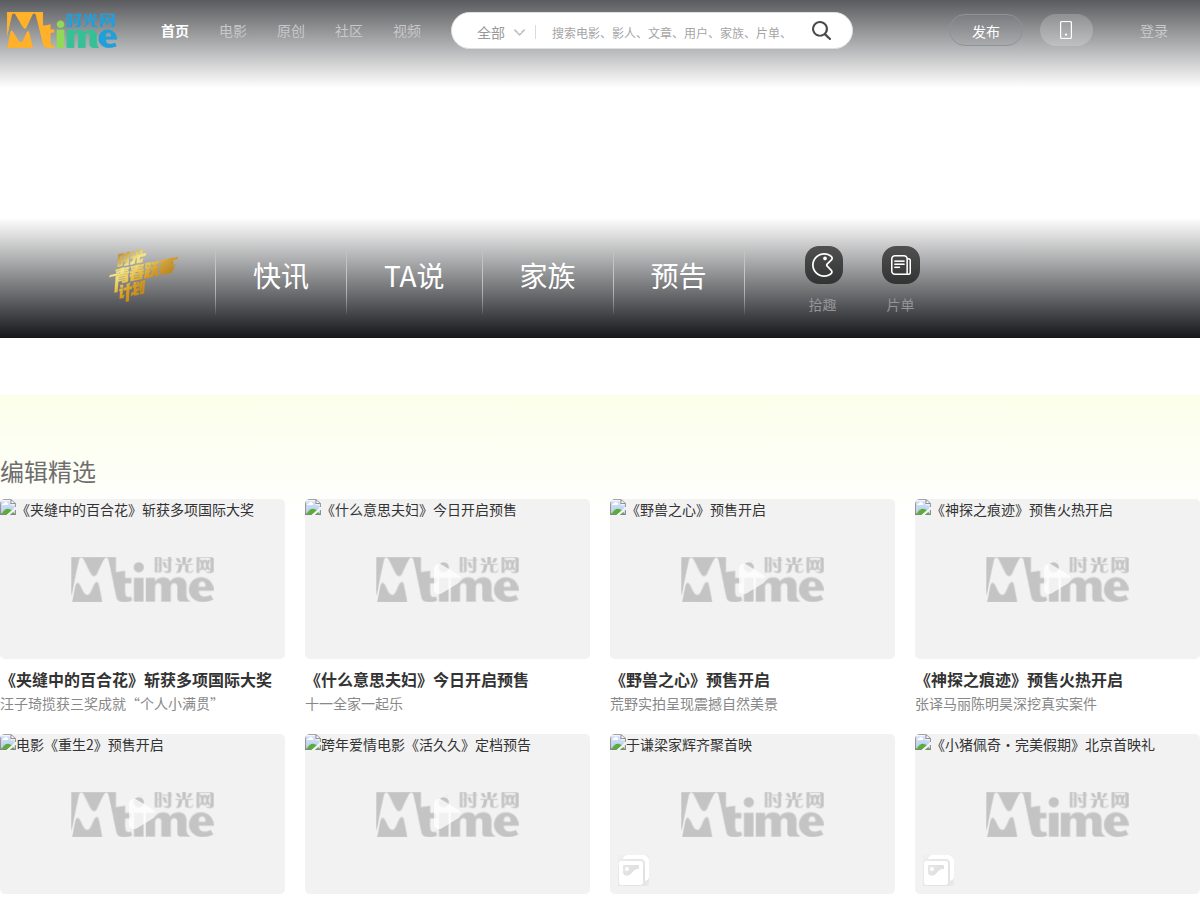Switch to the 快讯 tab
The width and height of the screenshot is (1200, 900).
click(x=281, y=277)
